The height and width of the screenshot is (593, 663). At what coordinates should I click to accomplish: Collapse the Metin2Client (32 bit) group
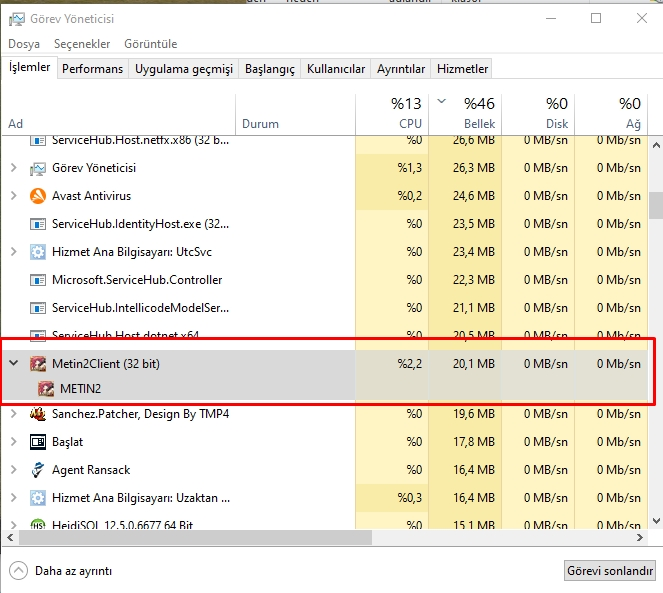pyautogui.click(x=14, y=363)
